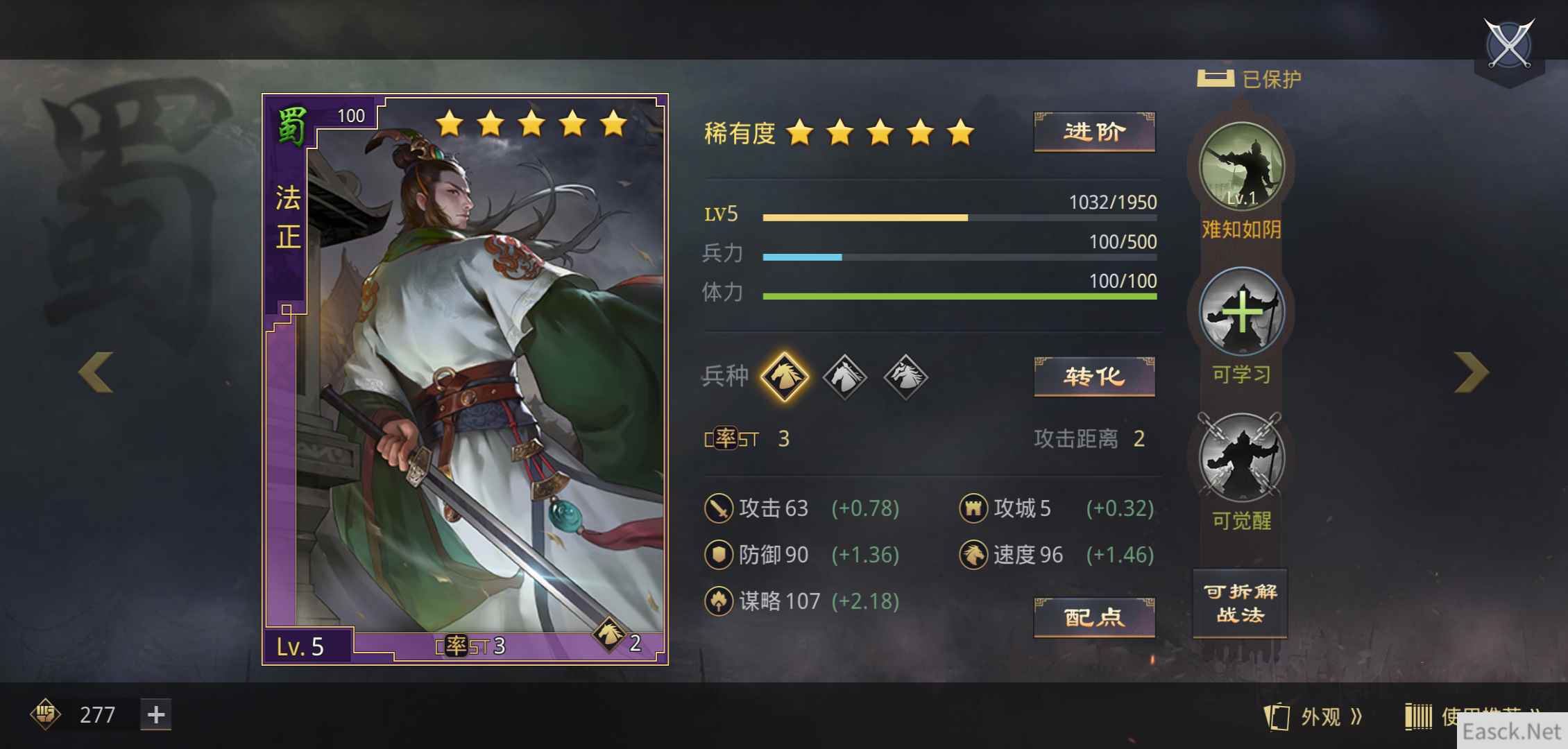This screenshot has width=1568, height=749.
Task: Select the second grey troop type icon
Action: [844, 377]
